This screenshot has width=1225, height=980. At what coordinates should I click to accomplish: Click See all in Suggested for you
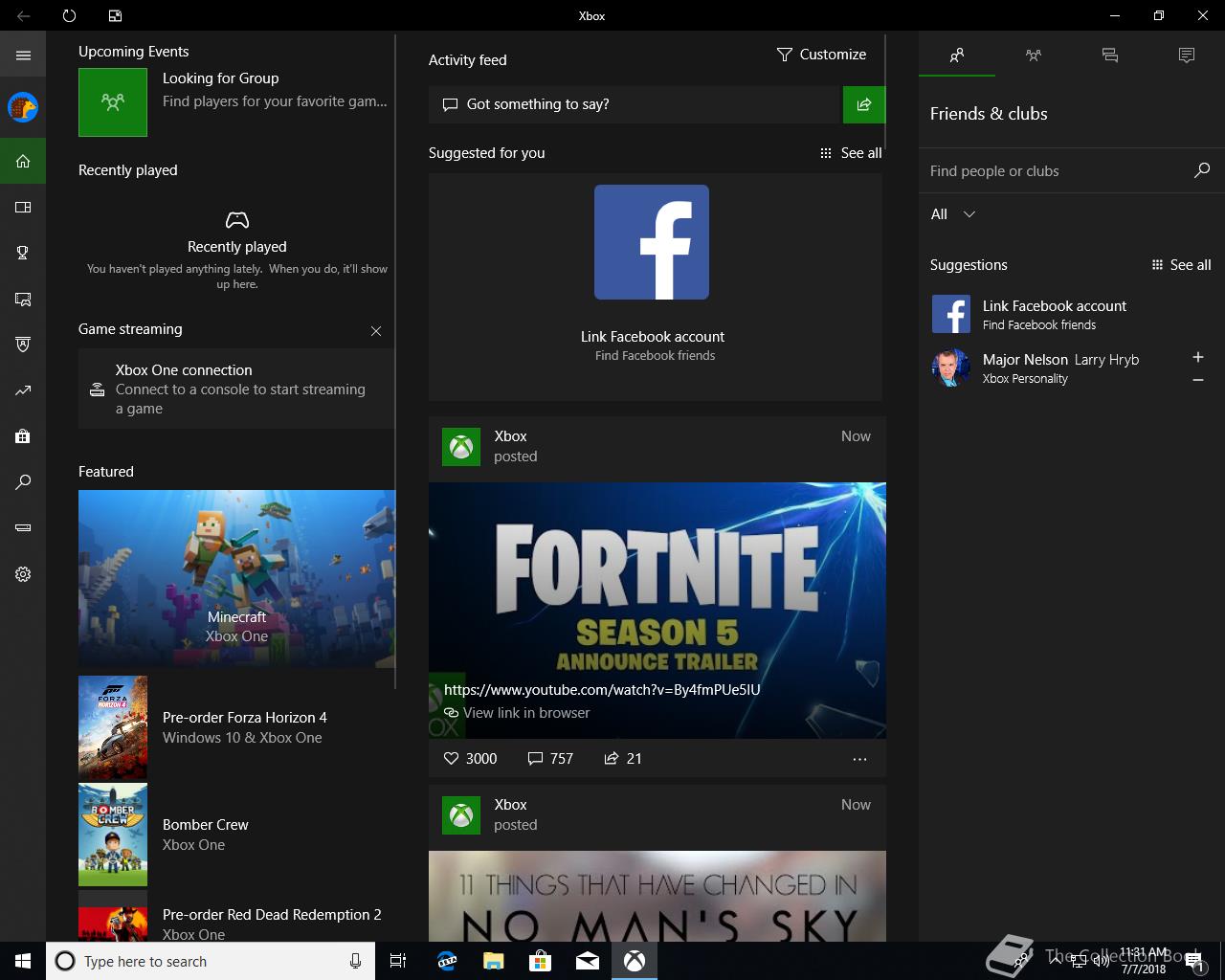pos(851,153)
